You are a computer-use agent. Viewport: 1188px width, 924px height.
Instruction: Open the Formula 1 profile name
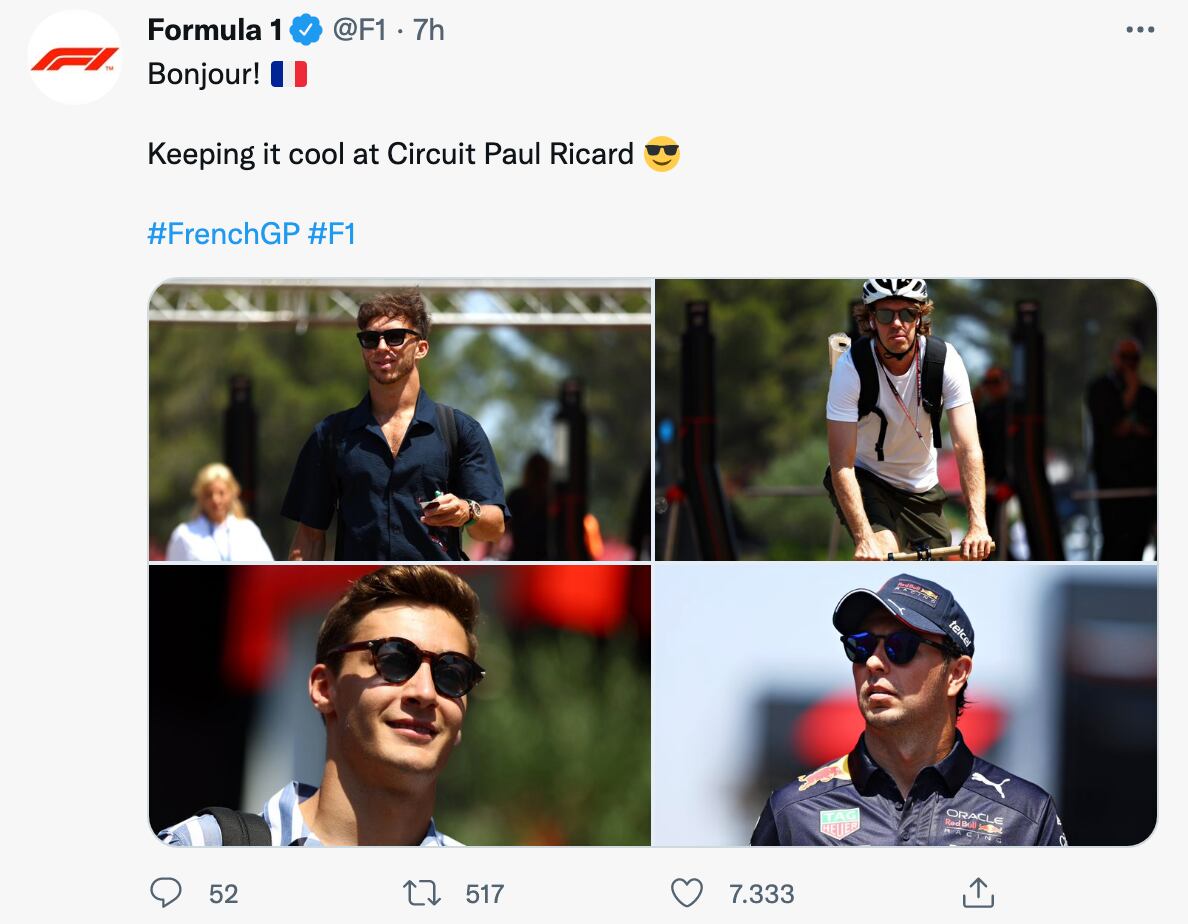213,30
